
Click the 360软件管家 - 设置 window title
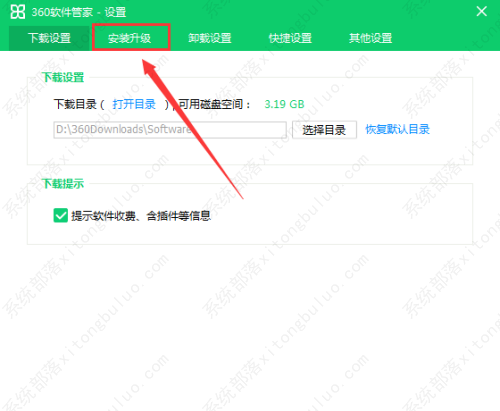[x=79, y=12]
